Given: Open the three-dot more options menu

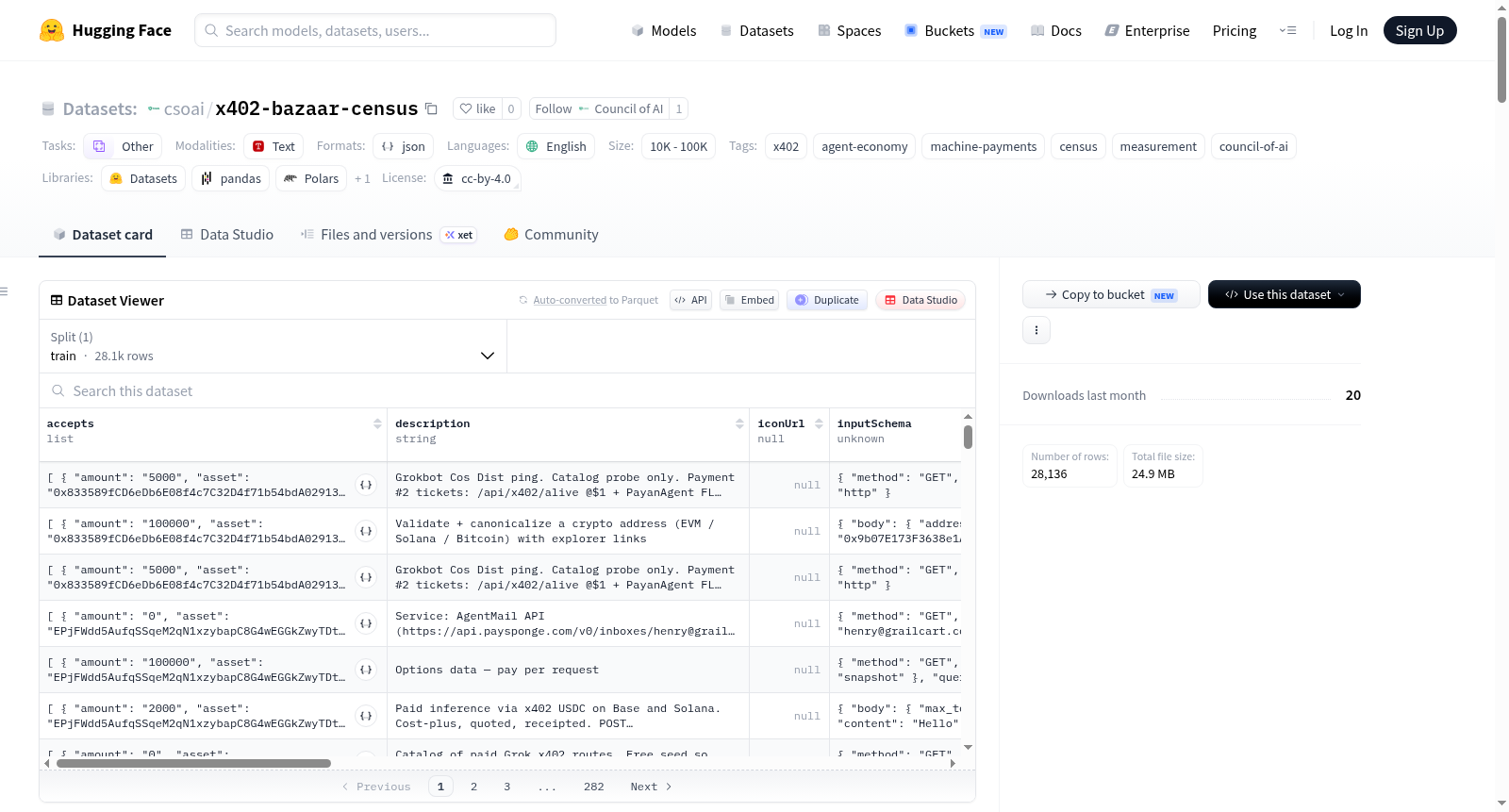Looking at the screenshot, I should [x=1036, y=330].
